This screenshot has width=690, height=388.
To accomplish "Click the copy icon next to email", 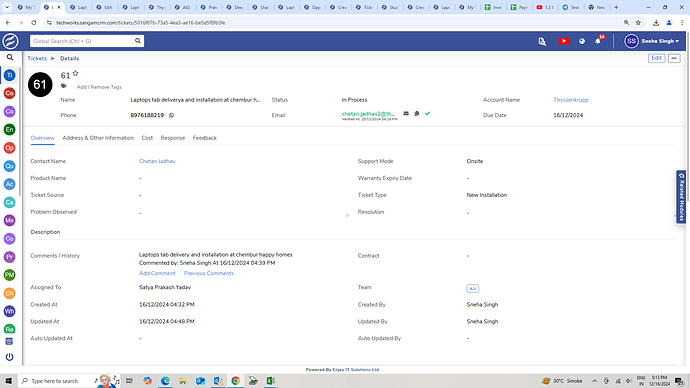I will (417, 113).
